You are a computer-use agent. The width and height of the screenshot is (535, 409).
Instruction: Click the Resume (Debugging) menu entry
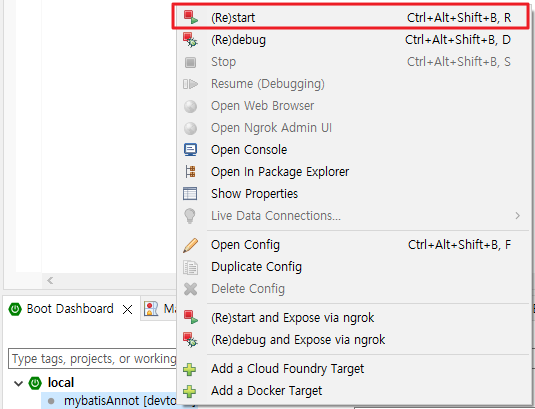tap(354, 84)
